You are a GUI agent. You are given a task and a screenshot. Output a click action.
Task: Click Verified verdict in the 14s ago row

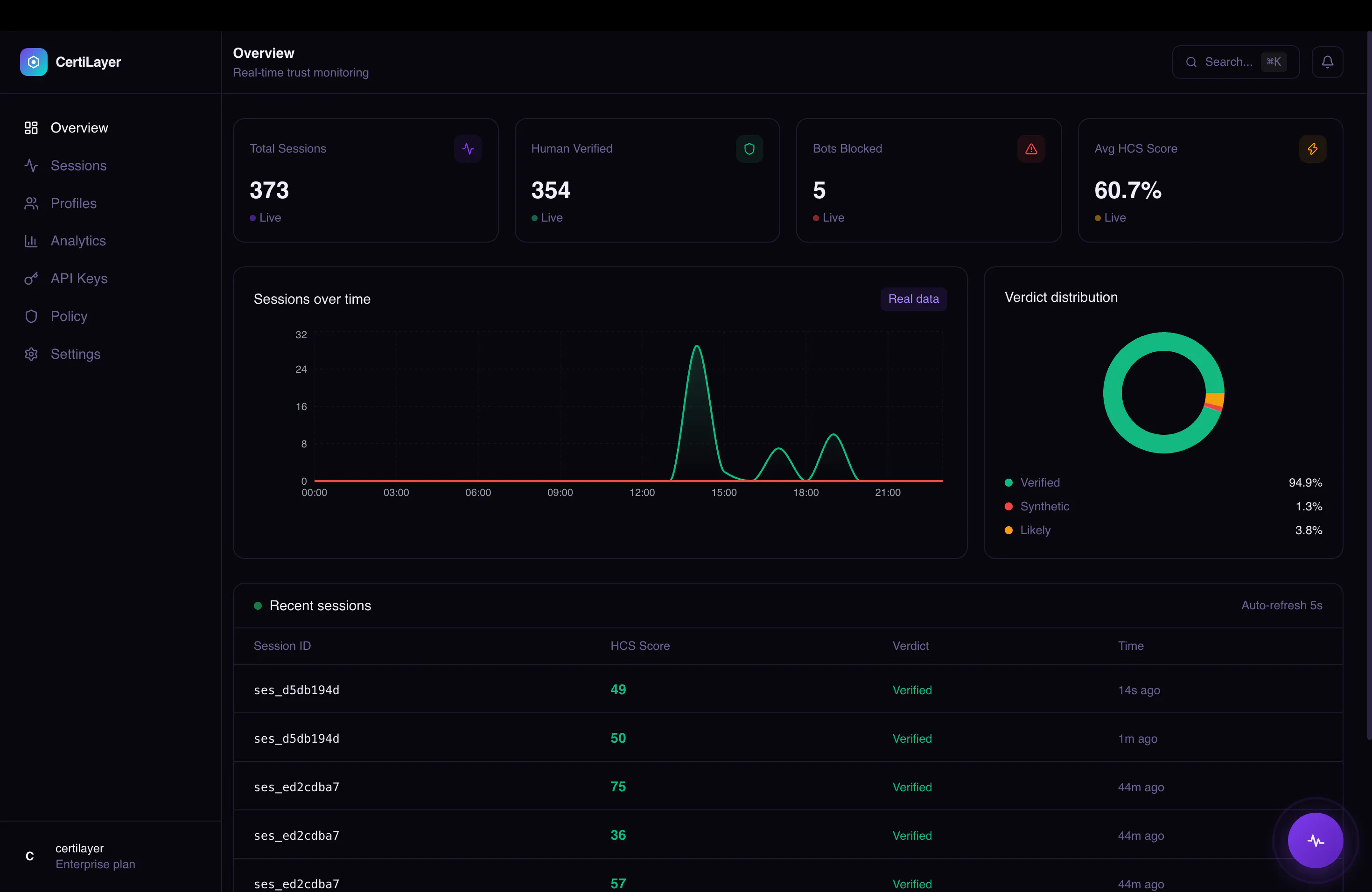click(x=912, y=690)
